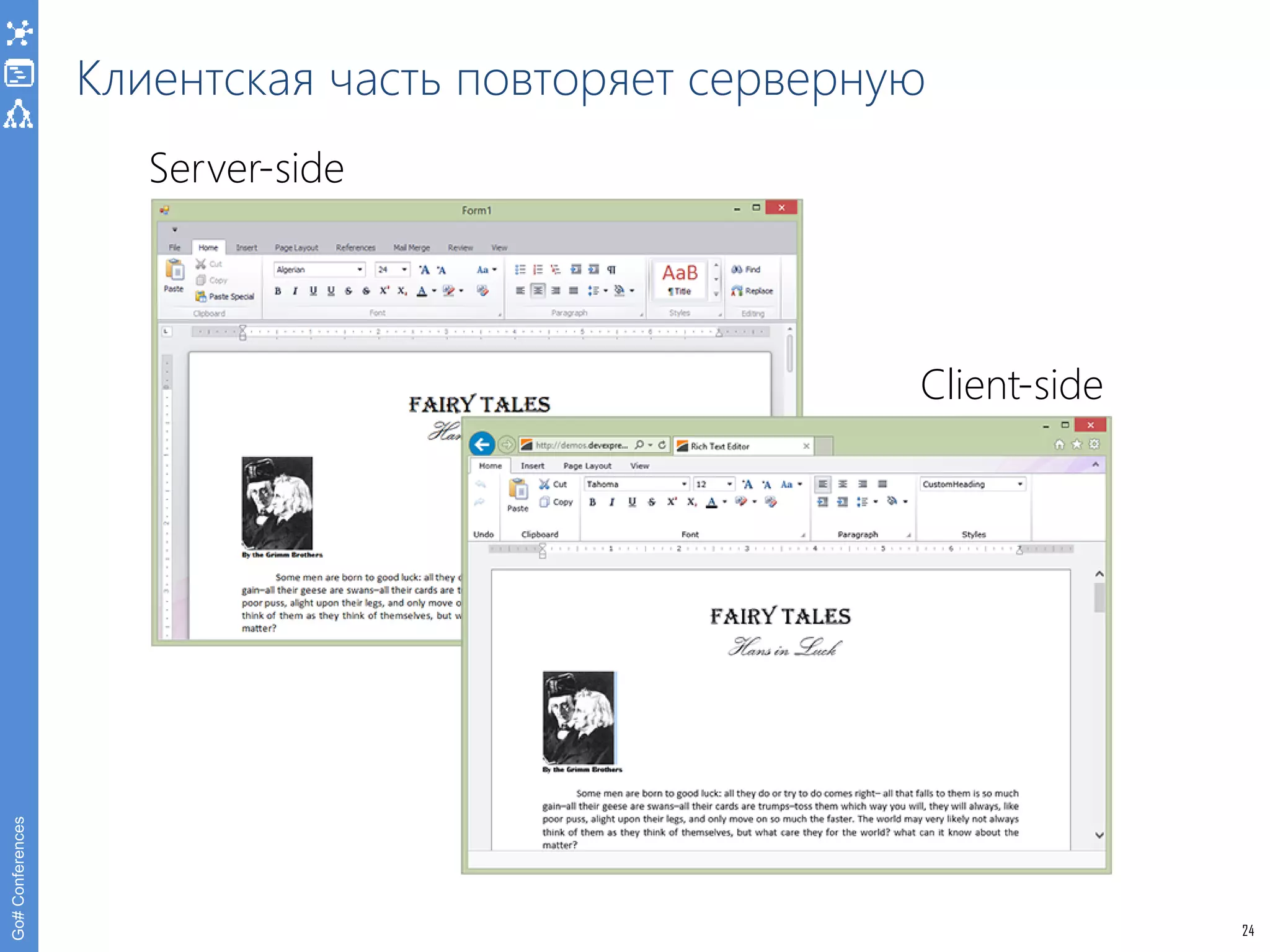
Task: Toggle Center alignment in Form1 ribbon
Action: [x=538, y=291]
